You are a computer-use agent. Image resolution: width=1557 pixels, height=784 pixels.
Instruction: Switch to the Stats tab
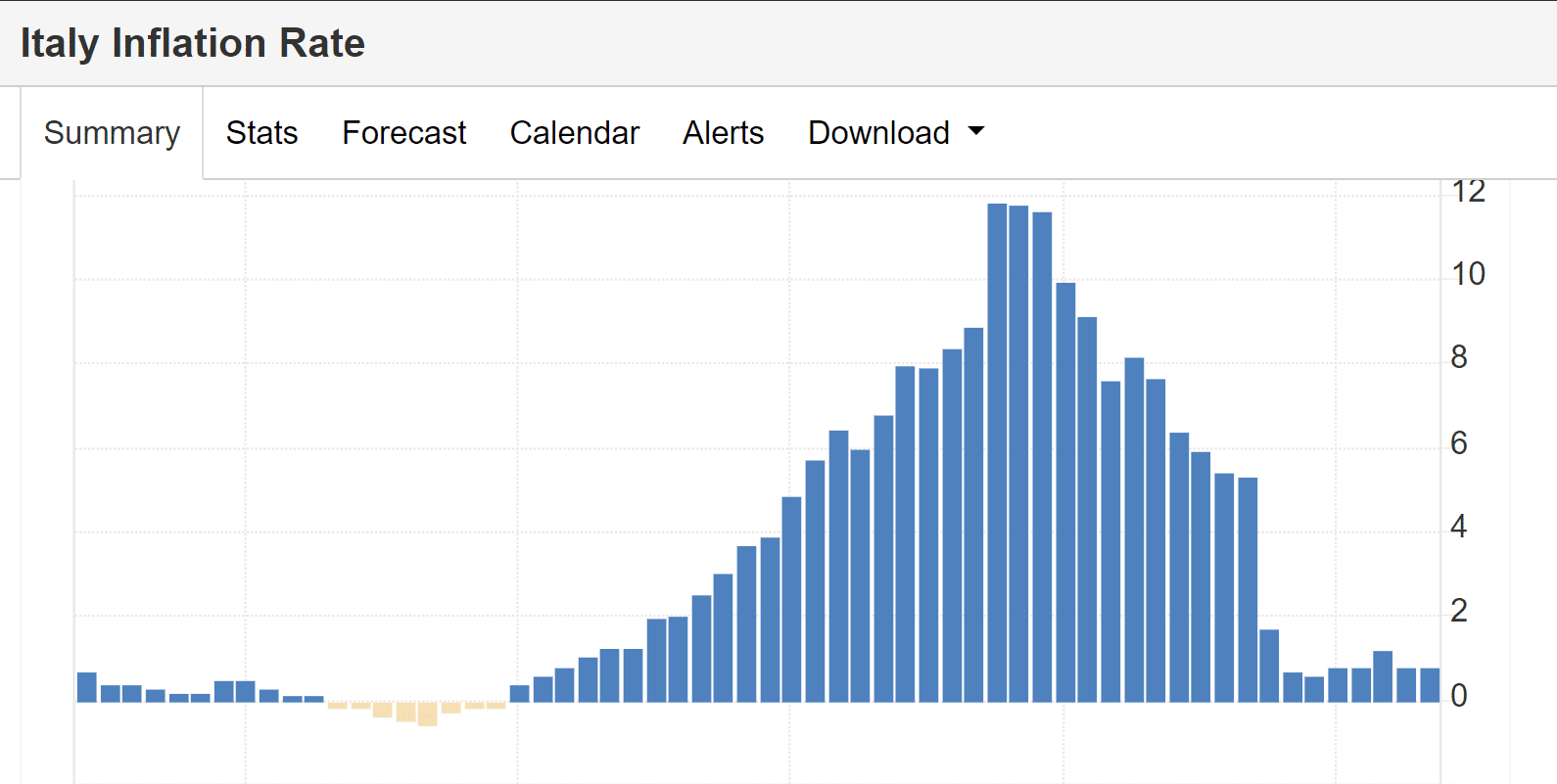pyautogui.click(x=261, y=133)
